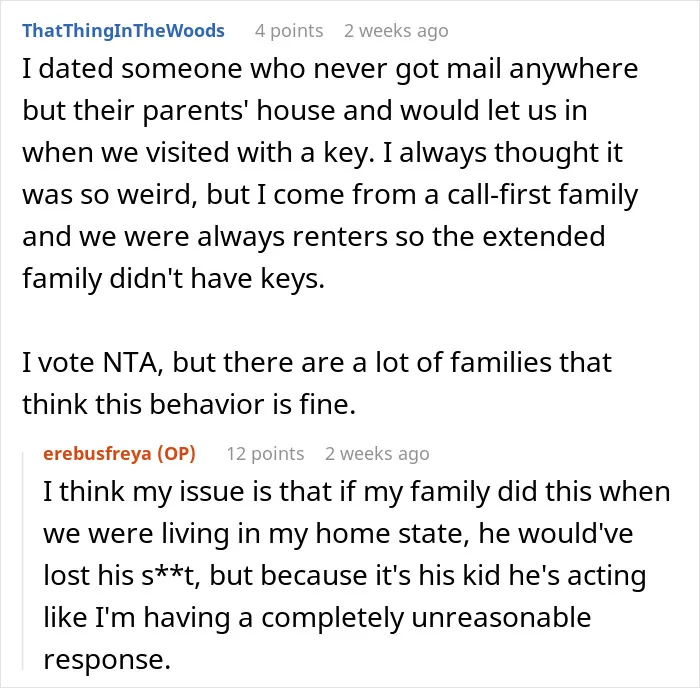The image size is (700, 688).
Task: Open ThatThingInTheWoods user profile
Action: pyautogui.click(x=123, y=31)
